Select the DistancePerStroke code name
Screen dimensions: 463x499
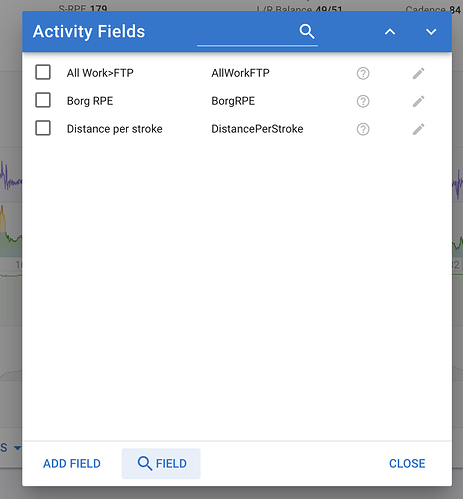coord(257,129)
